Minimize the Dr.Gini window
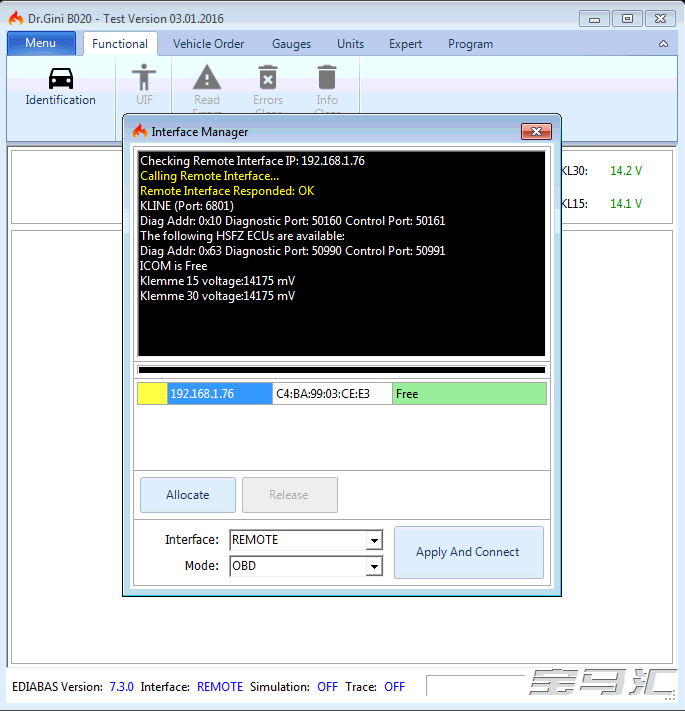Image resolution: width=685 pixels, height=711 pixels. point(594,19)
